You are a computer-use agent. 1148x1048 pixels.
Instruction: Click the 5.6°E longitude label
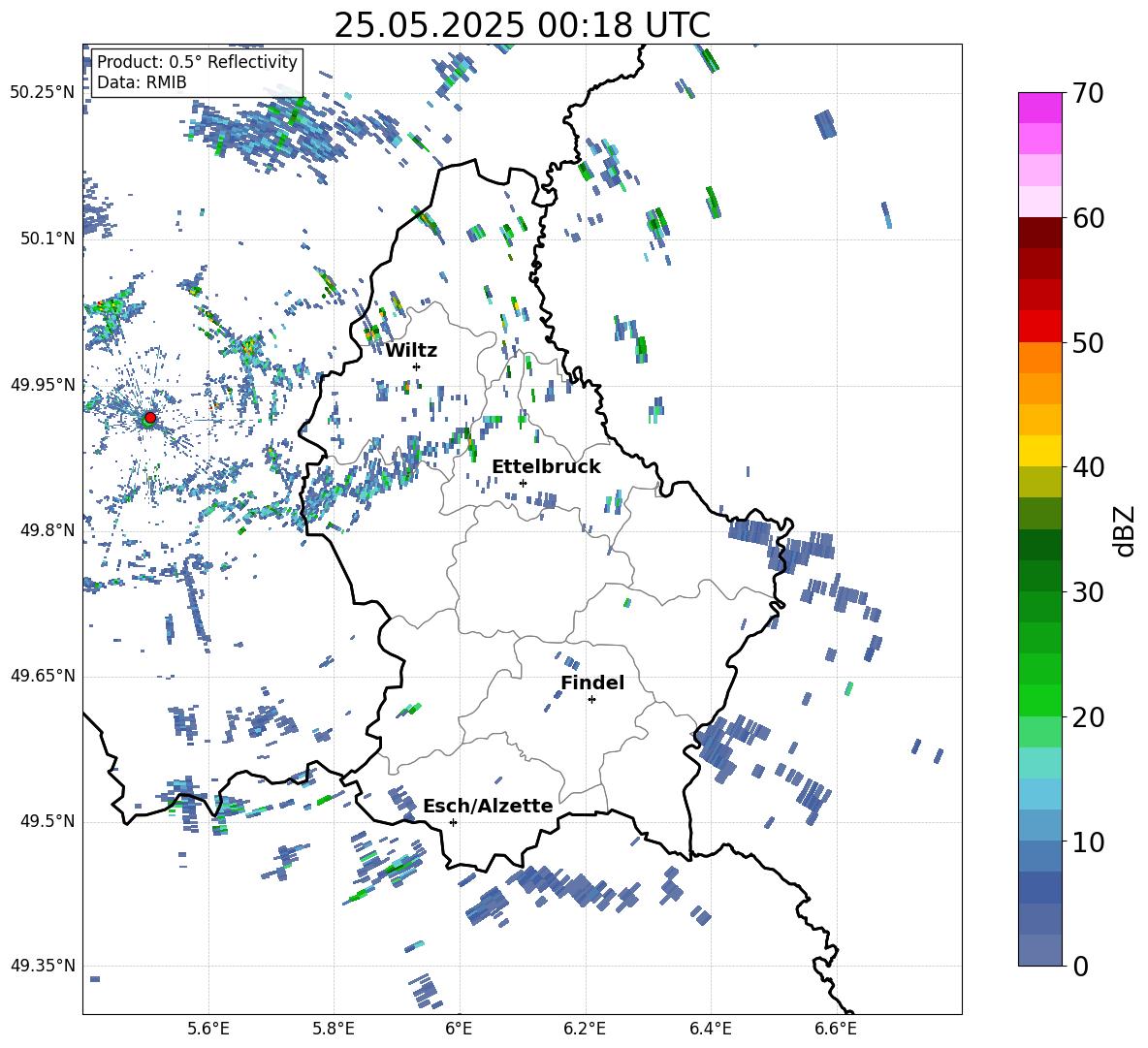[x=208, y=1030]
